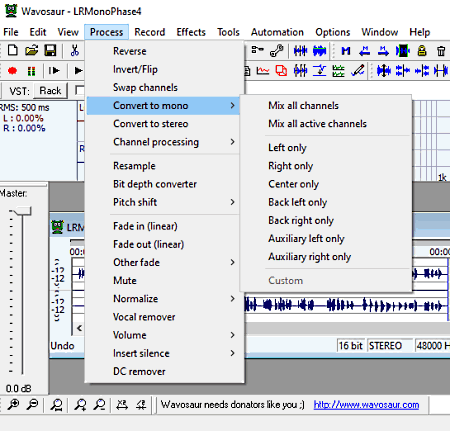The height and width of the screenshot is (431, 450).
Task: Click the Open file folder icon
Action: click(x=31, y=51)
